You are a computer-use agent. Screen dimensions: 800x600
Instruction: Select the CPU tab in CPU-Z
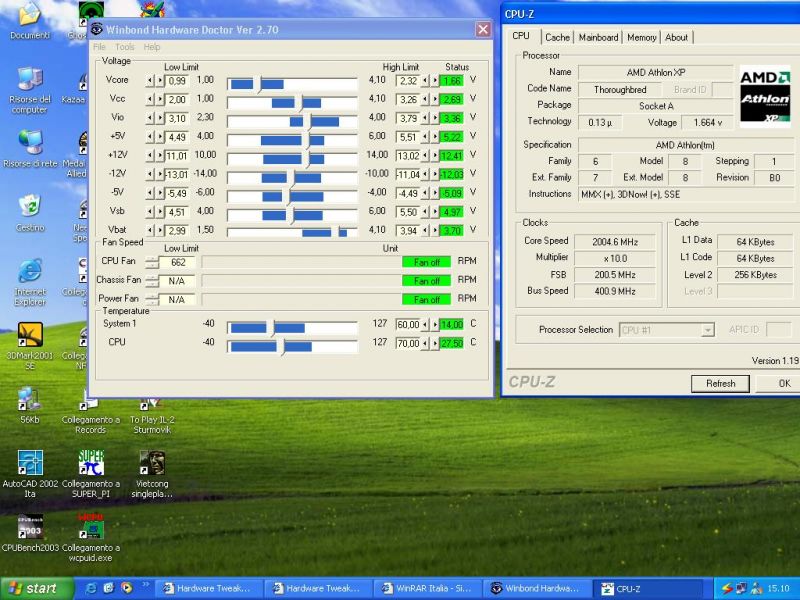point(521,36)
